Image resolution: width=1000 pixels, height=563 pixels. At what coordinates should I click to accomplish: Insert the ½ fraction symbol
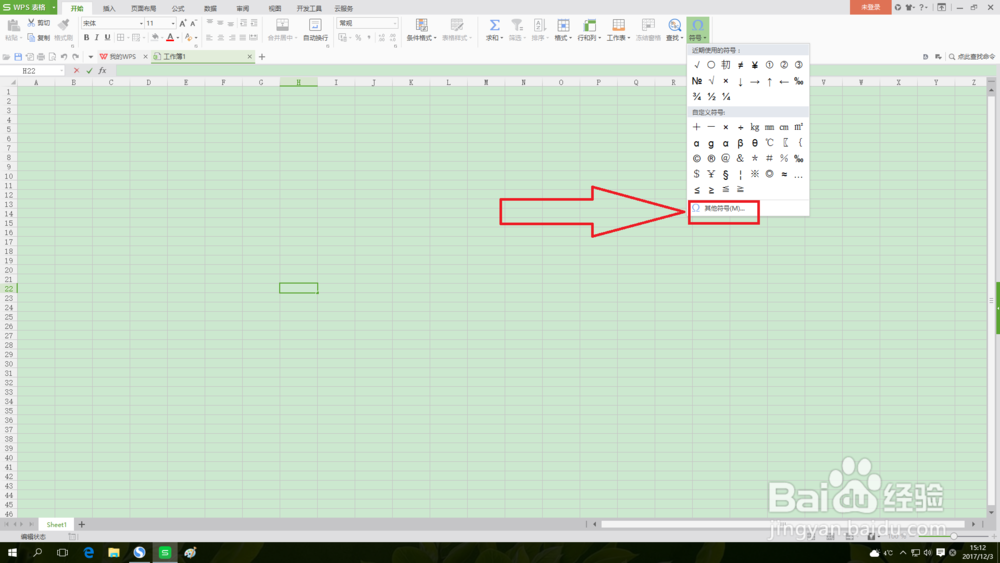pos(711,97)
